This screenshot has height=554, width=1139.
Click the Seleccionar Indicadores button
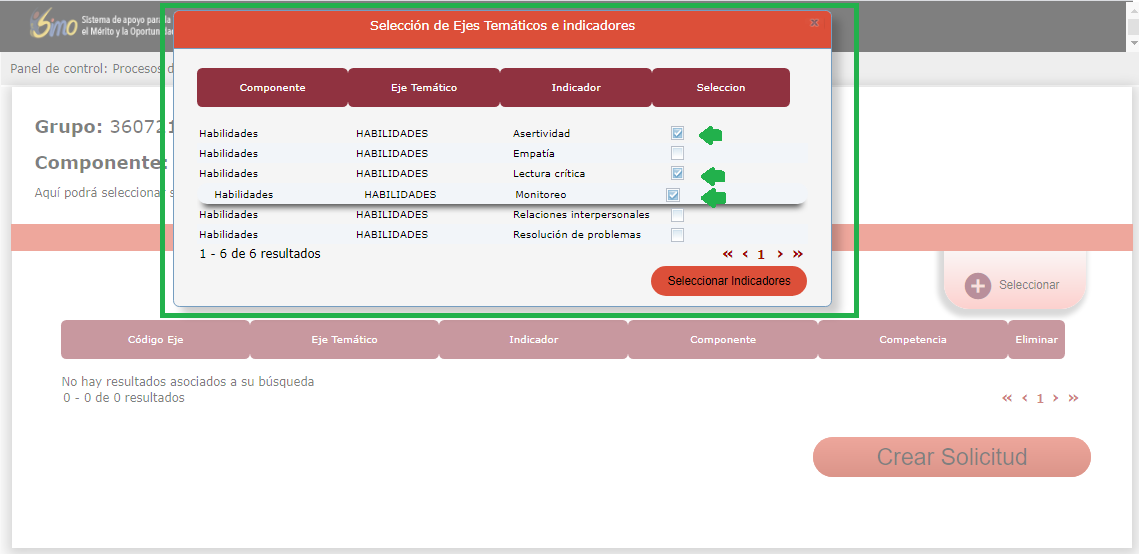coord(728,281)
